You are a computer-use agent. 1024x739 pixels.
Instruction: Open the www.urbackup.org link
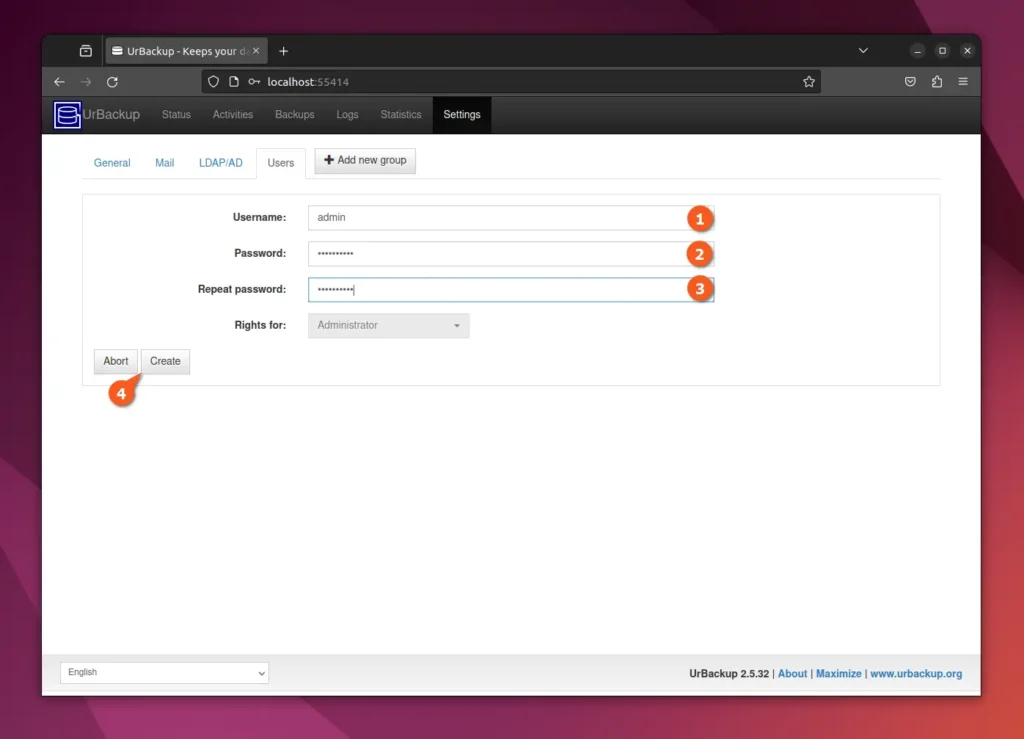click(x=916, y=673)
